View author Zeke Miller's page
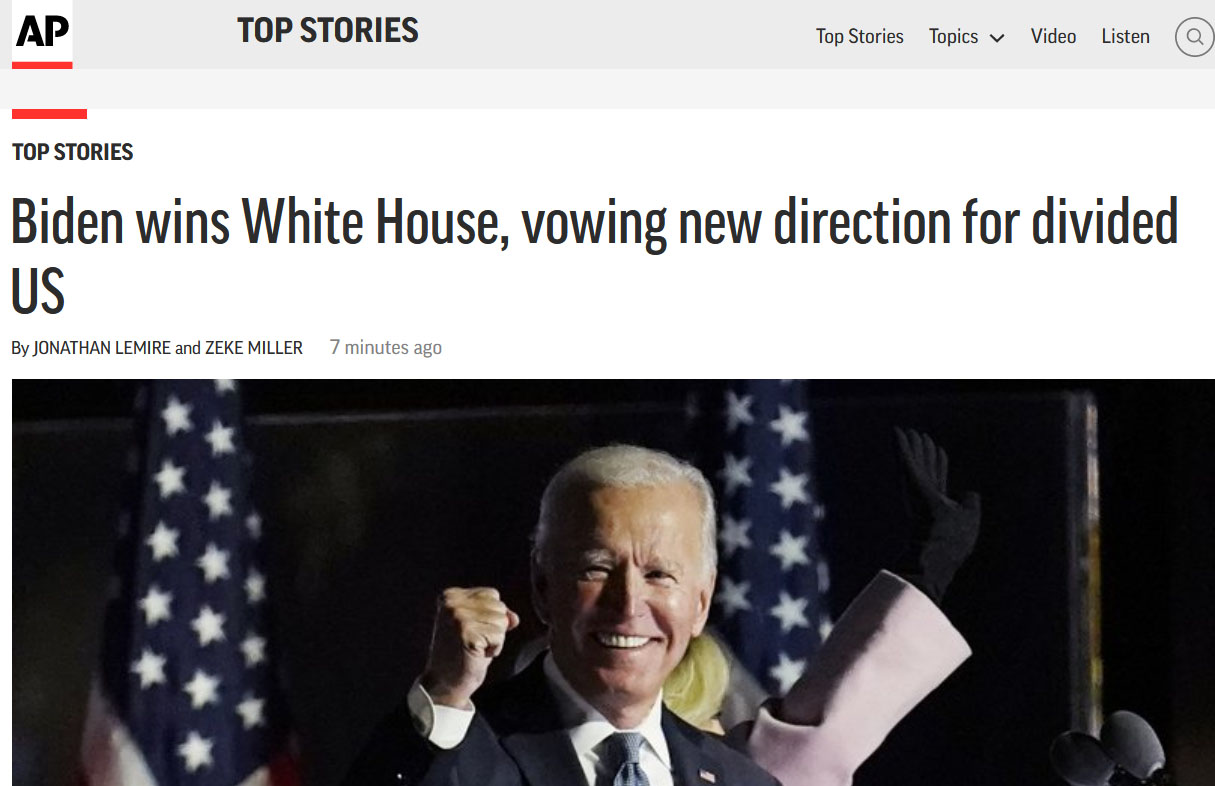The image size is (1215, 786). 254,348
